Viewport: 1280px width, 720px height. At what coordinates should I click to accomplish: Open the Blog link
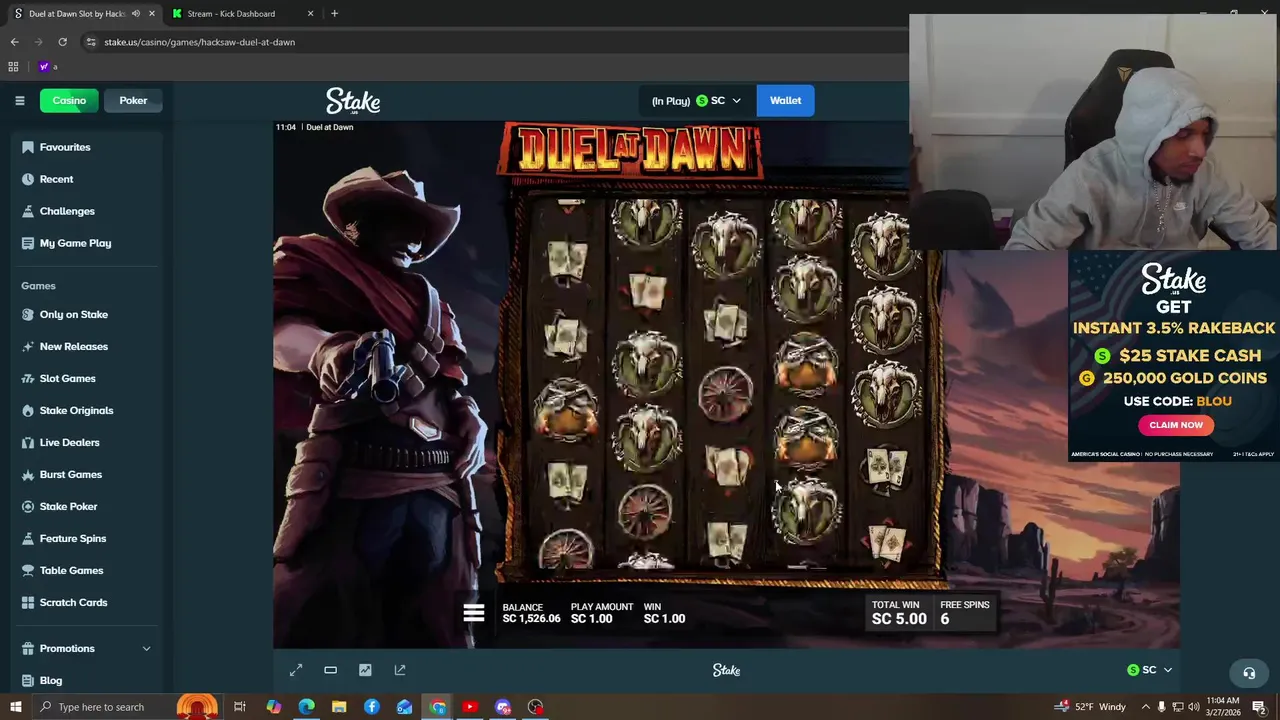pyautogui.click(x=85, y=680)
